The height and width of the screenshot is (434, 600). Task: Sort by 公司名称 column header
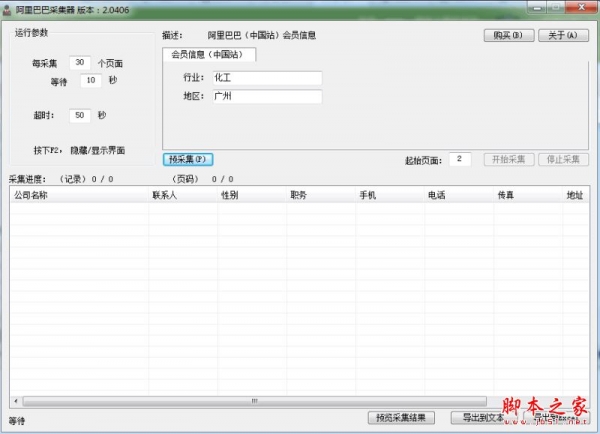tap(79, 195)
